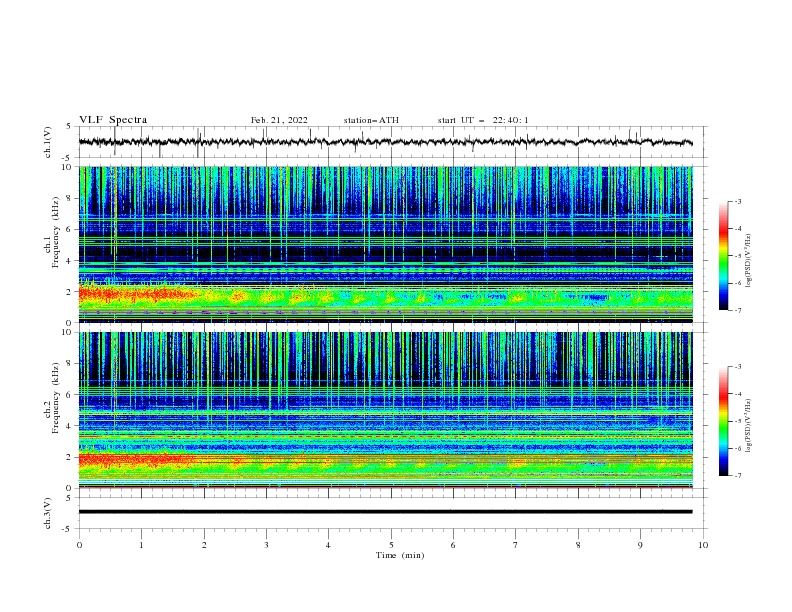Click the 'start UT = 22:40:1' label

[483, 120]
